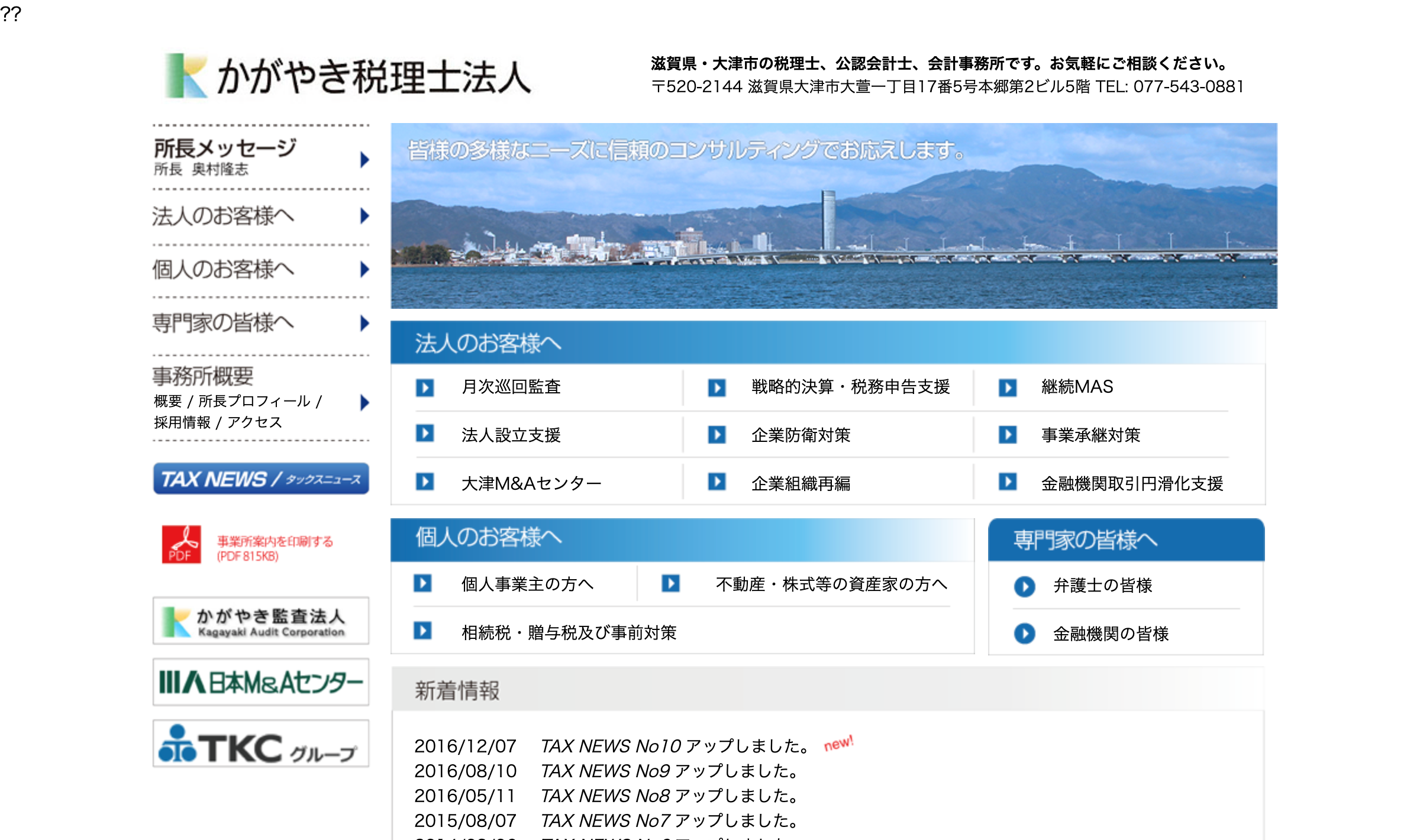Viewport: 1420px width, 840px height.
Task: Click the red PDF print icon
Action: pos(181,544)
